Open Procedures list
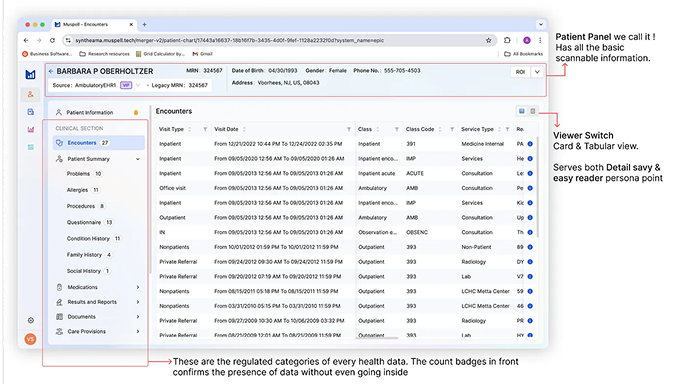Screen dimensions: 680x385 (86, 206)
